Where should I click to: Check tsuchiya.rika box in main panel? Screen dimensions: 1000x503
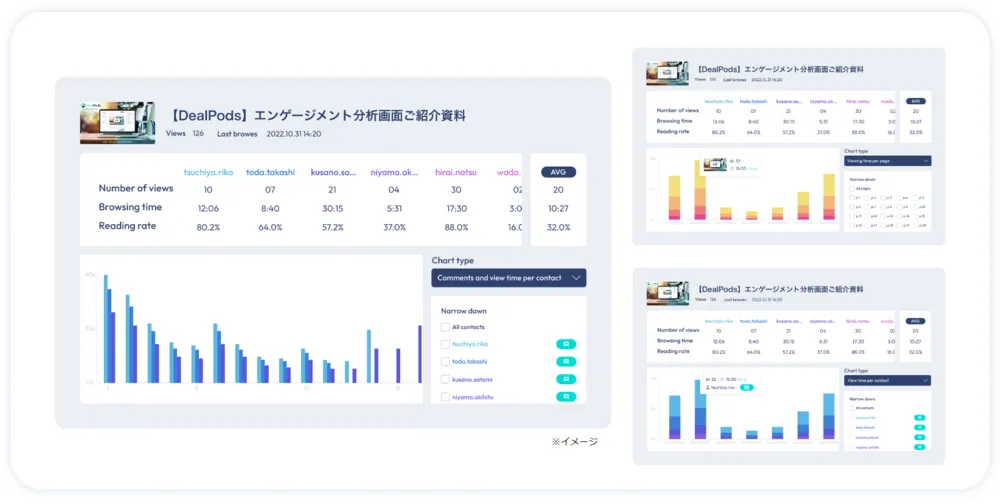click(x=445, y=344)
